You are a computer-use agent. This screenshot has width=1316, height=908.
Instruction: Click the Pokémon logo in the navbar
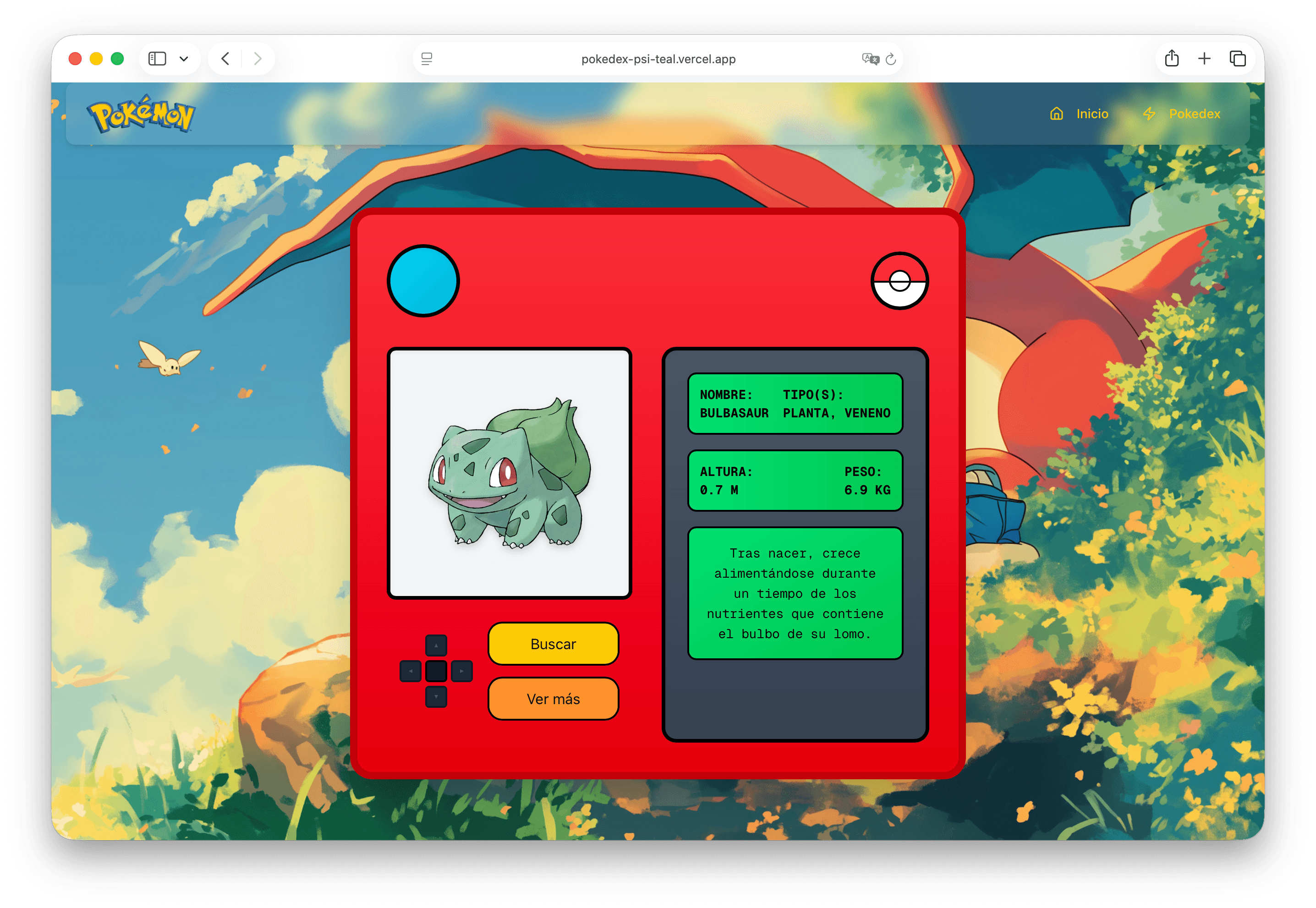point(141,114)
